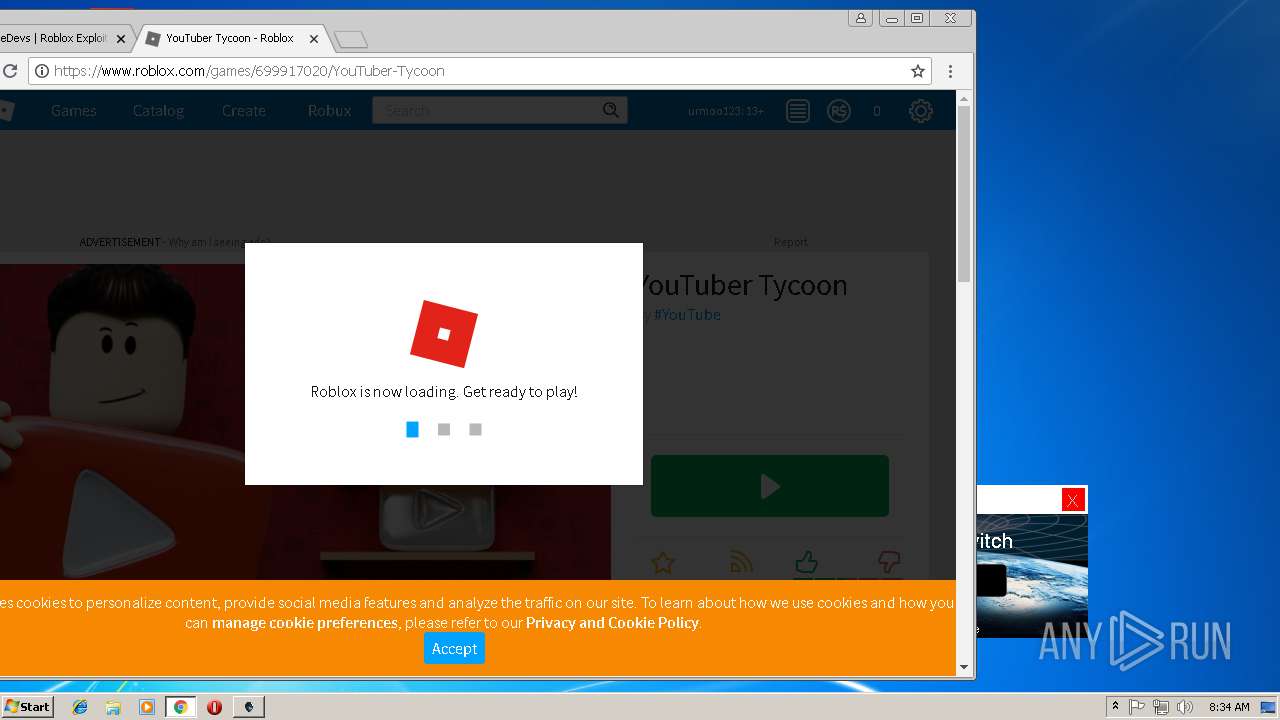1280x720 pixels.
Task: Click the search magnifier icon
Action: [611, 110]
